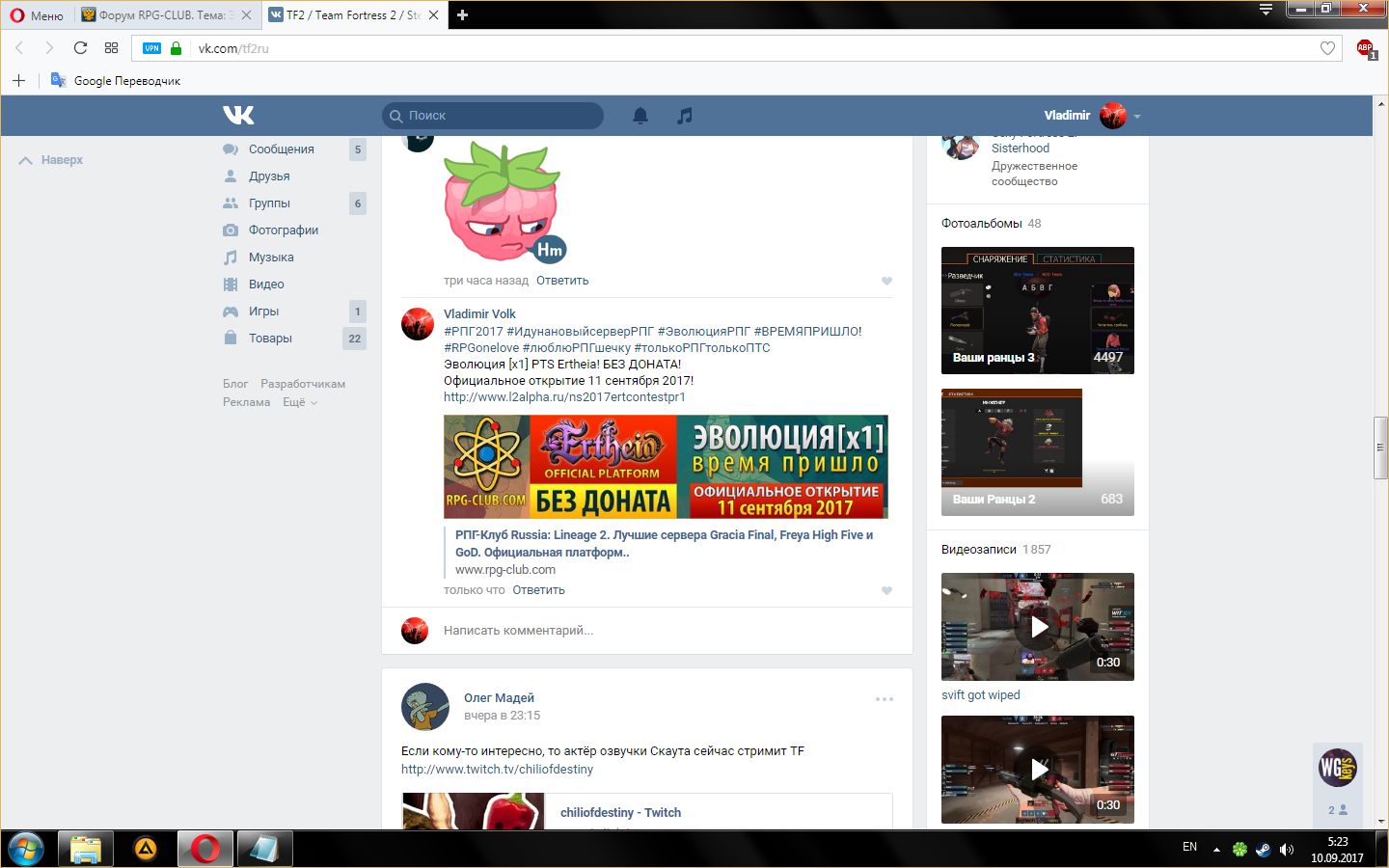The image size is (1389, 868).
Task: Click the Сообщения messages icon in sidebar
Action: click(x=231, y=149)
